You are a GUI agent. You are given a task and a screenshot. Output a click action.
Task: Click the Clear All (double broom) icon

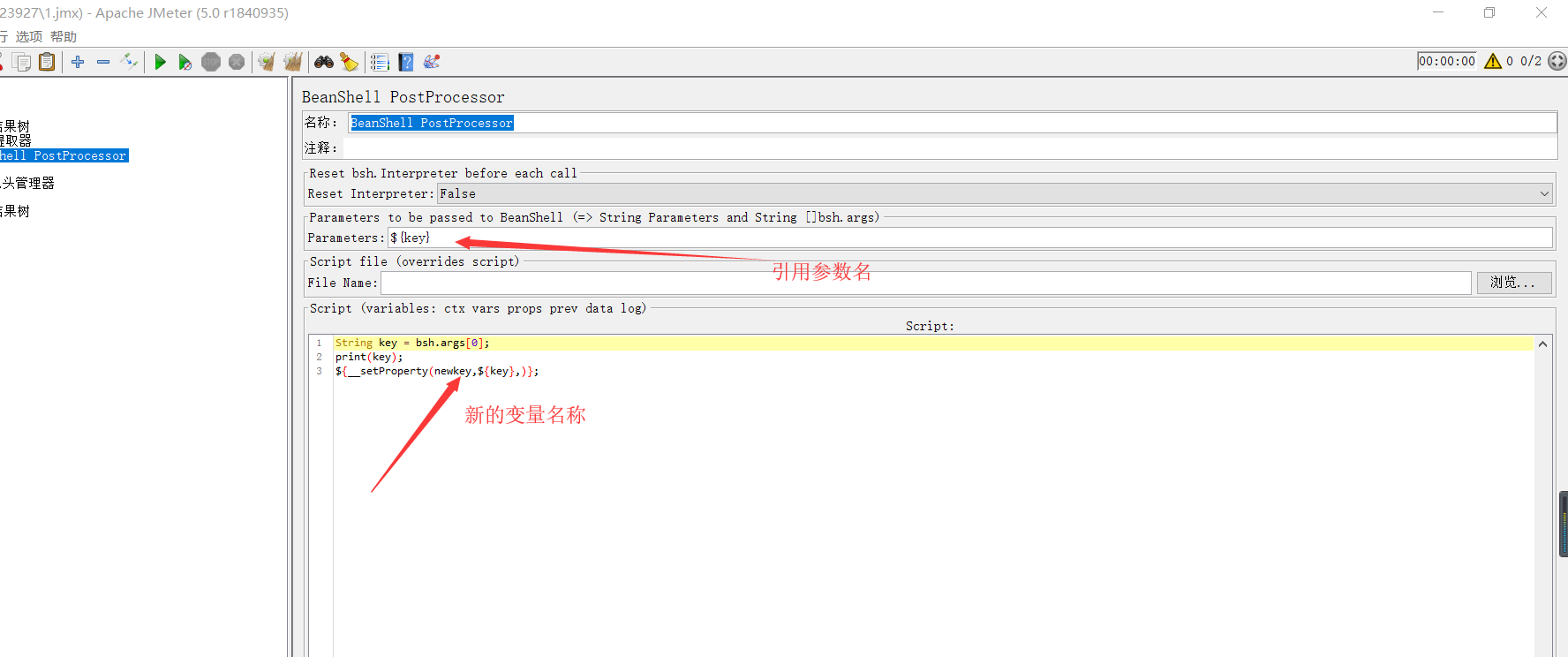point(292,62)
